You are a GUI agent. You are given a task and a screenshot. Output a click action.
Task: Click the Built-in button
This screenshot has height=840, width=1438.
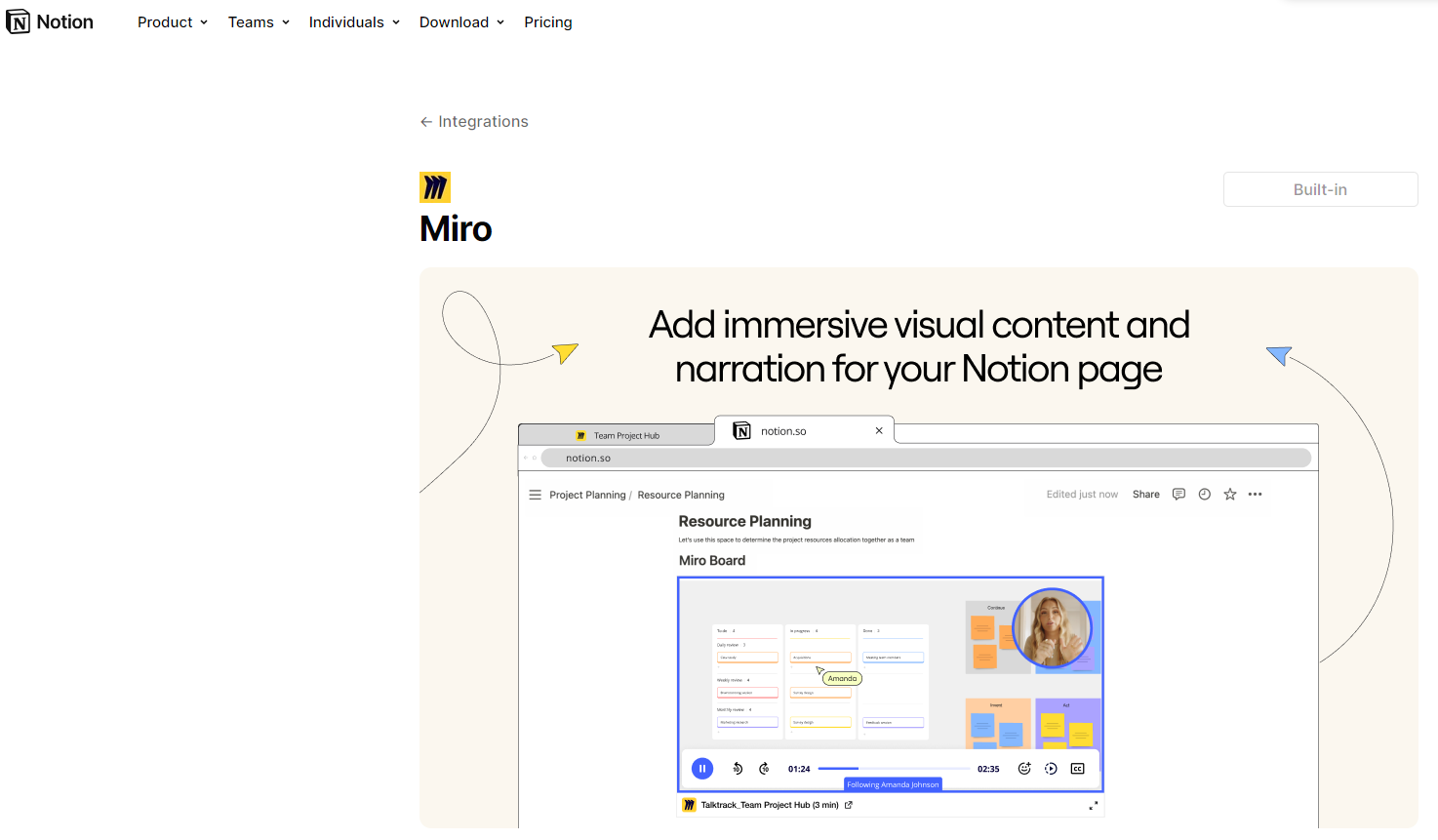(1320, 189)
